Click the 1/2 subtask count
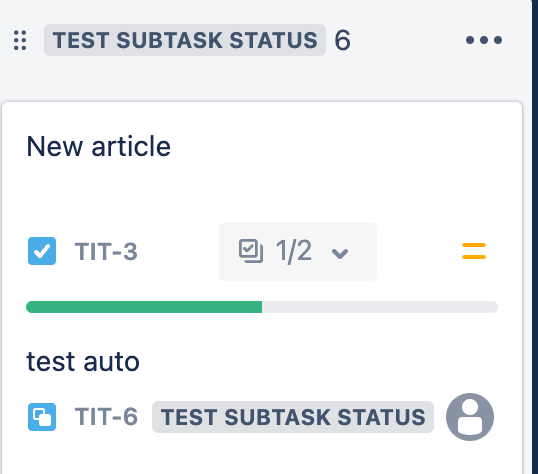This screenshot has width=538, height=474. (294, 251)
